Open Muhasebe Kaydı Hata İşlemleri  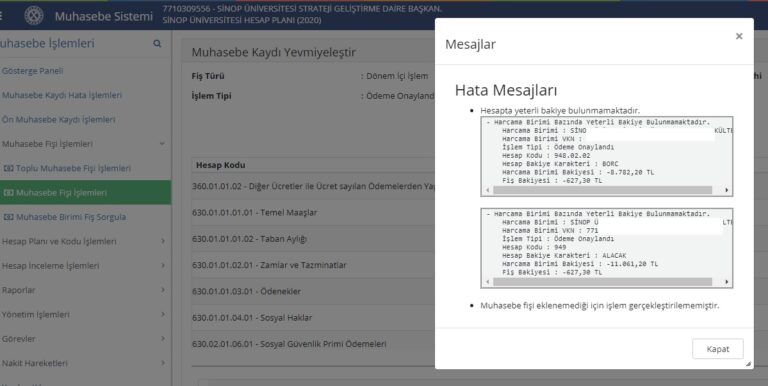pyautogui.click(x=62, y=95)
